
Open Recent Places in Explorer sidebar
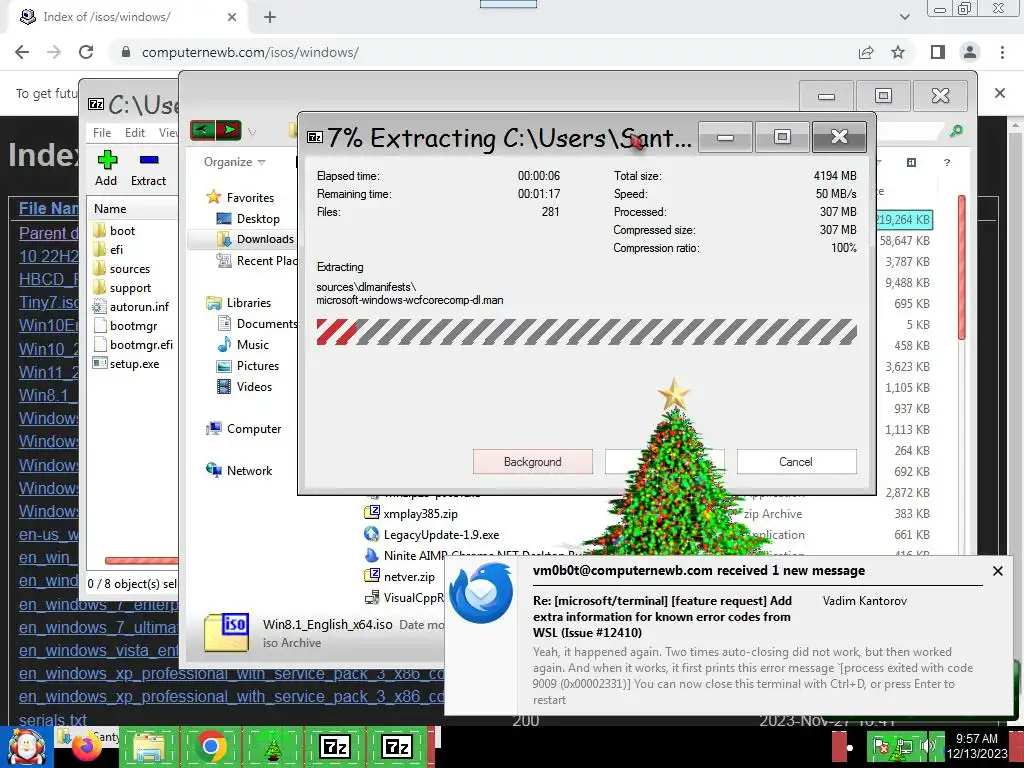266,261
